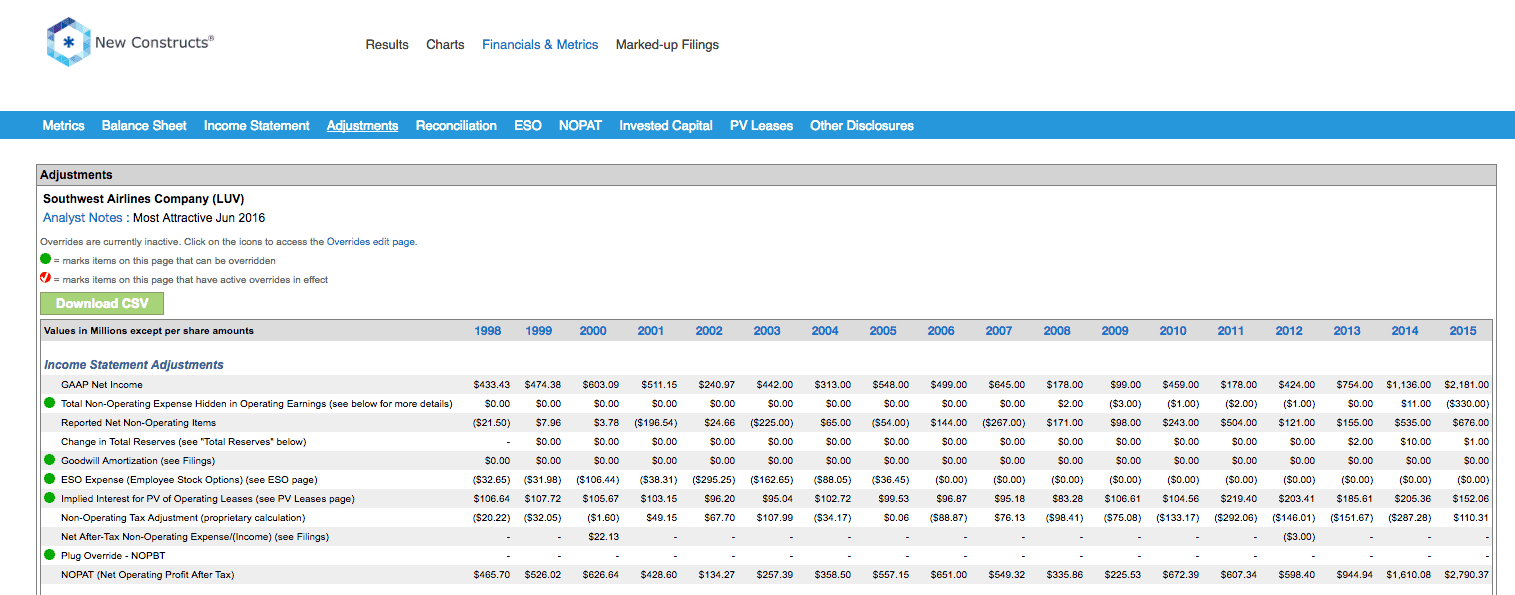The height and width of the screenshot is (595, 1515).
Task: Download the adjustments as CSV
Action: coord(102,303)
